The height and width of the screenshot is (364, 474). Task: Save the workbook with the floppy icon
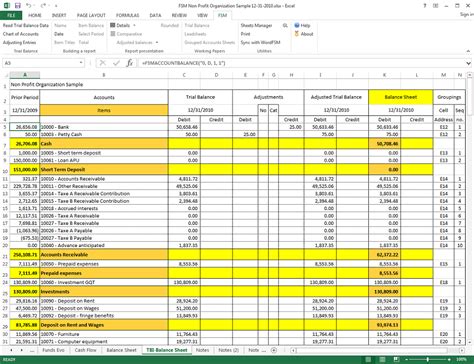click(18, 6)
